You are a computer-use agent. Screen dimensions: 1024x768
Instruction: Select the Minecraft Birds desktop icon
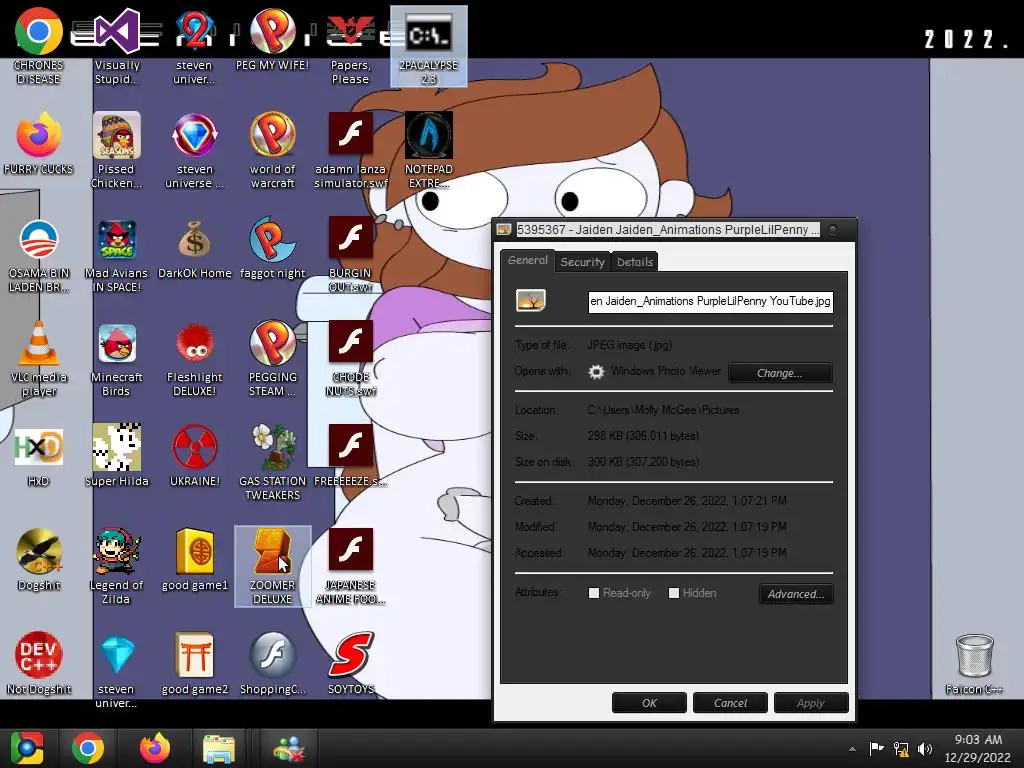116,359
